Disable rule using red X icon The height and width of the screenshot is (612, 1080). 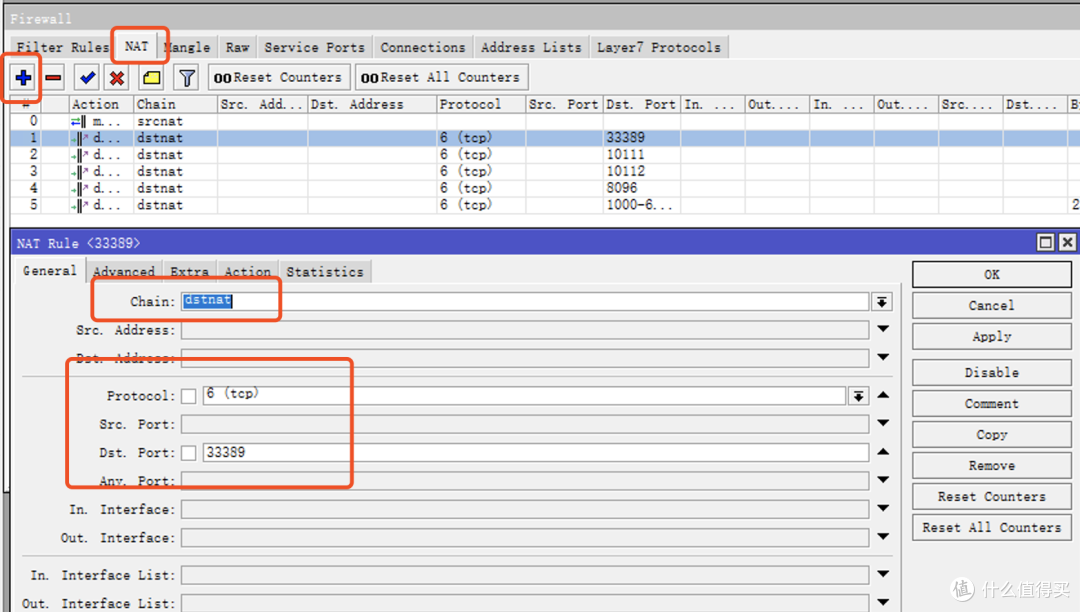119,77
